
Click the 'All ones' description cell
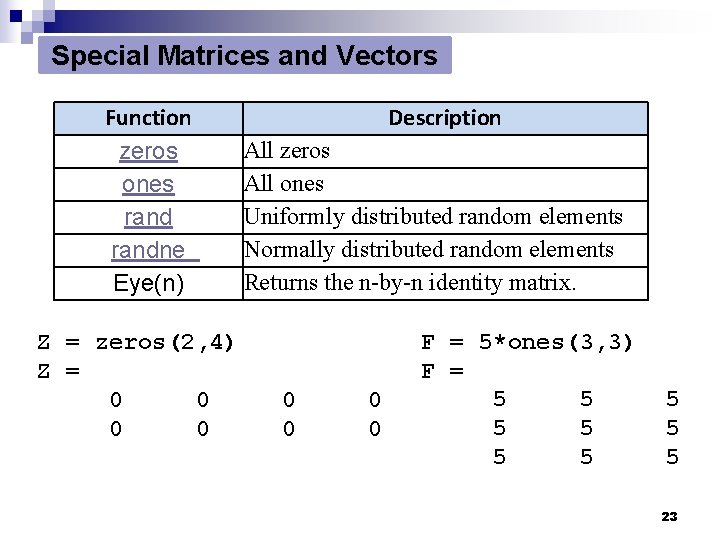click(284, 184)
